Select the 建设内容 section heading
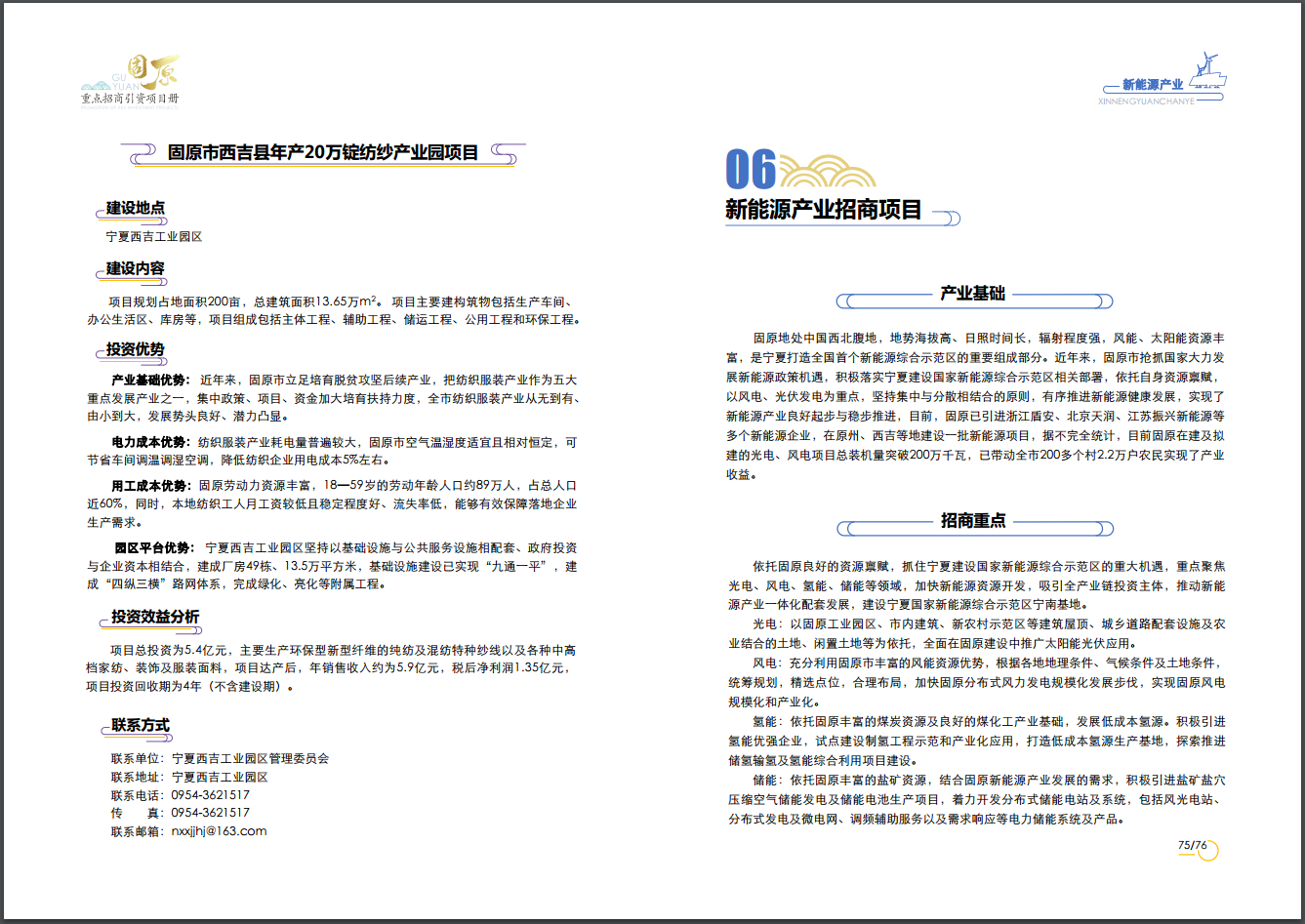Screen dimensions: 1305x924 (136, 268)
